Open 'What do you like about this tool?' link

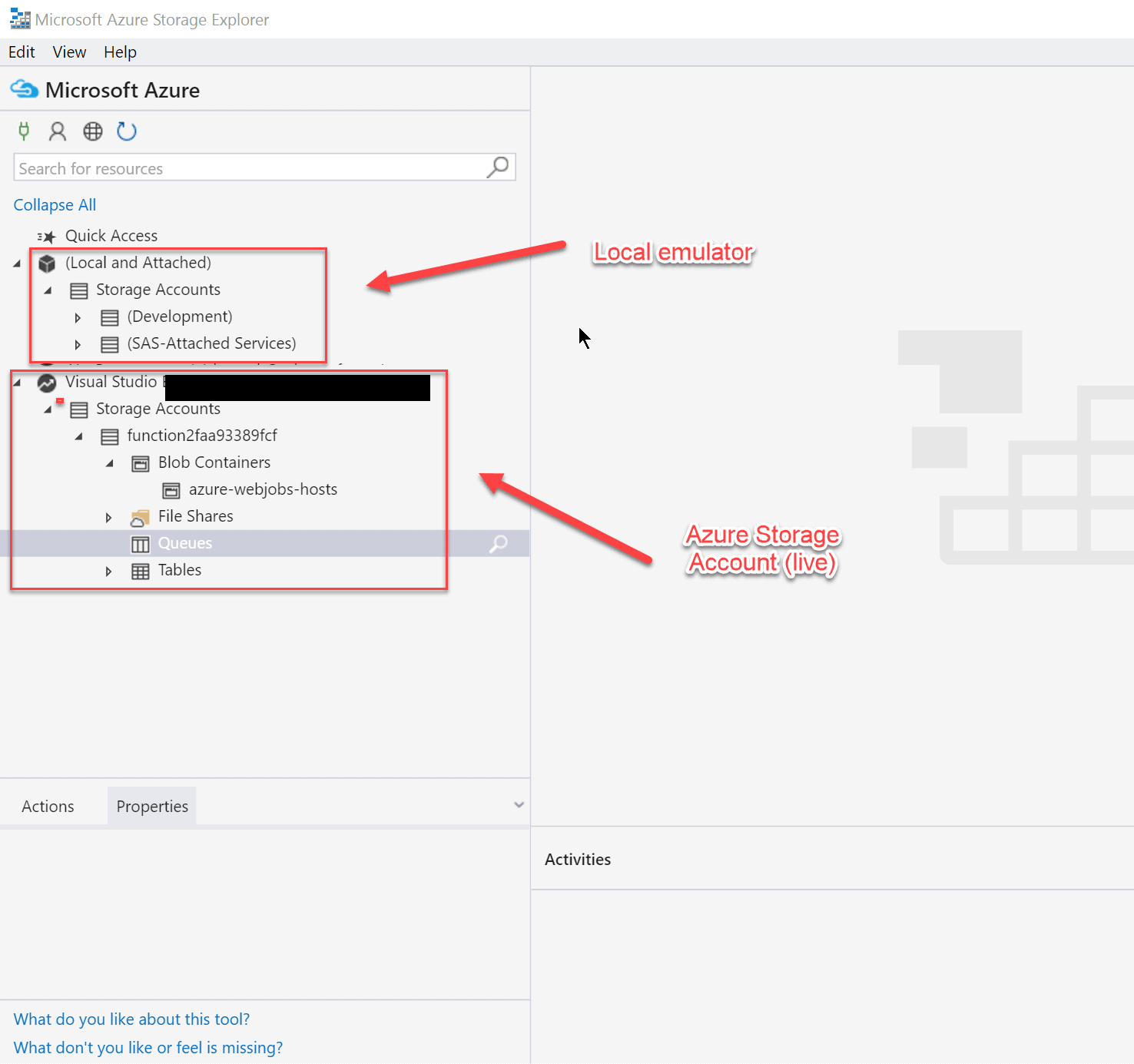coord(131,1019)
